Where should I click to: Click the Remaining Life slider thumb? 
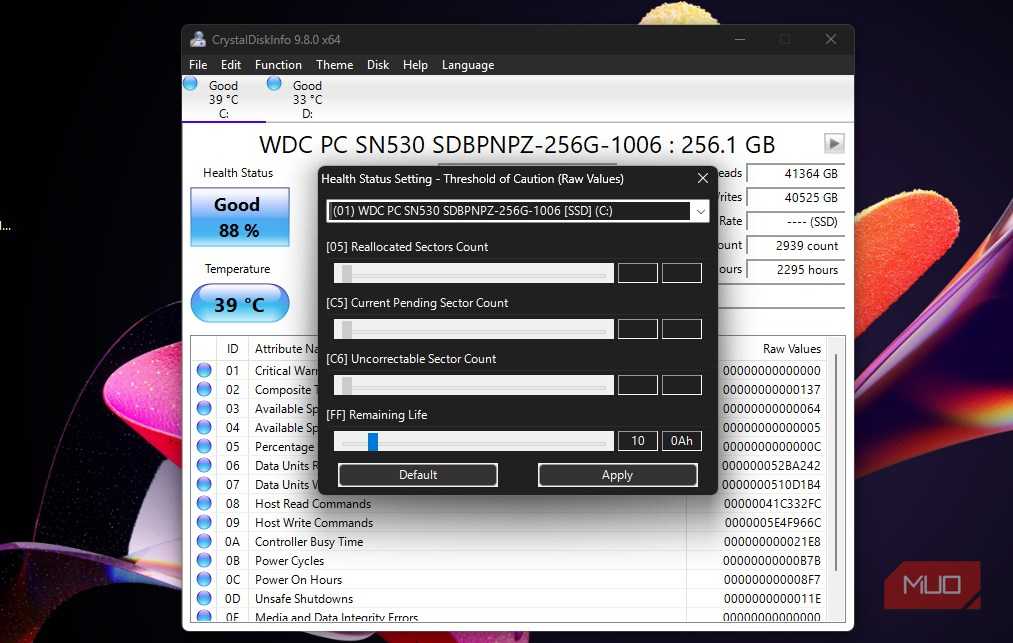tap(373, 441)
